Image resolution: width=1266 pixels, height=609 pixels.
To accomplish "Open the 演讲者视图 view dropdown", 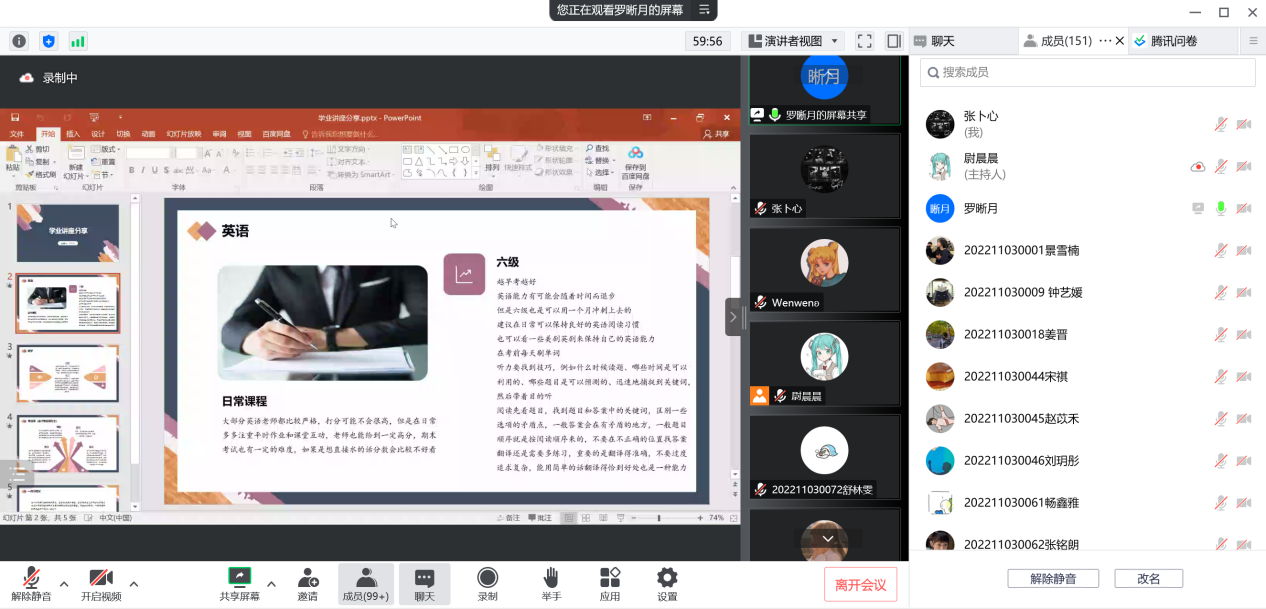I will click(793, 41).
